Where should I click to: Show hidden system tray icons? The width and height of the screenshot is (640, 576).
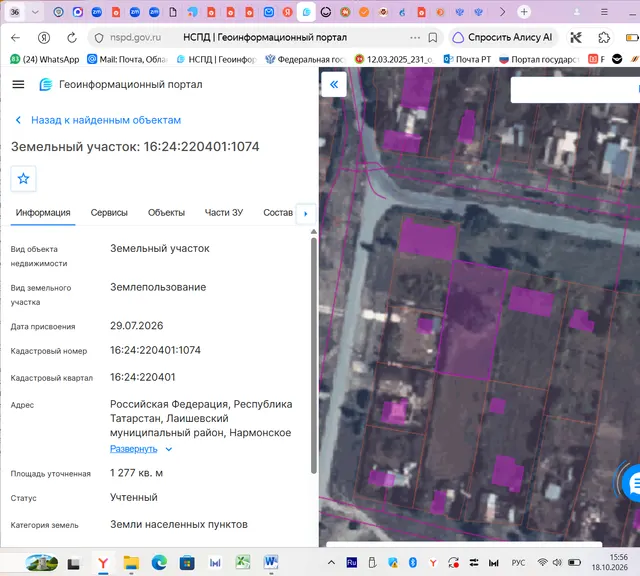[331, 563]
